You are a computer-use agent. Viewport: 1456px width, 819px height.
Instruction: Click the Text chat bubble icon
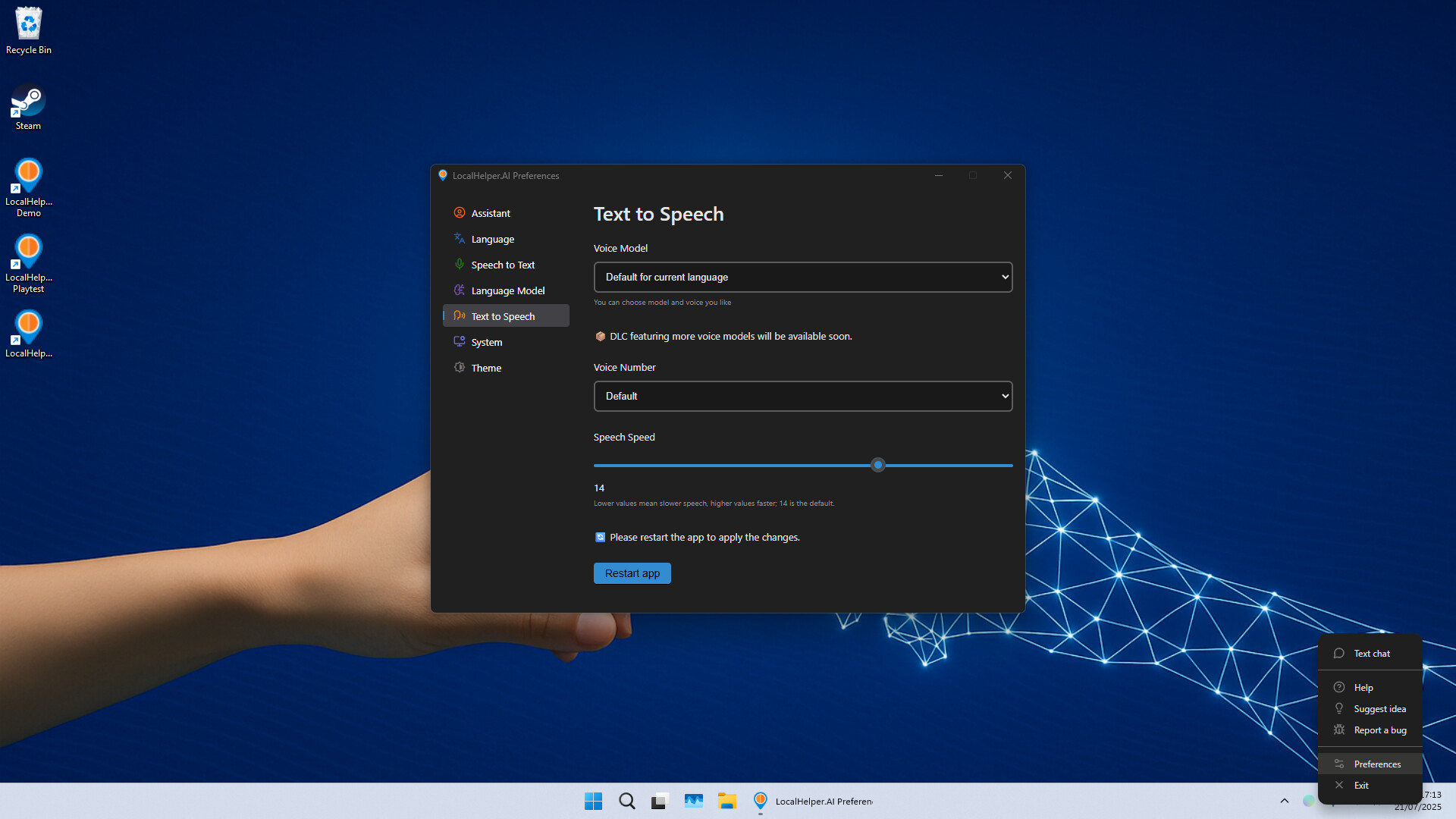[x=1339, y=653]
